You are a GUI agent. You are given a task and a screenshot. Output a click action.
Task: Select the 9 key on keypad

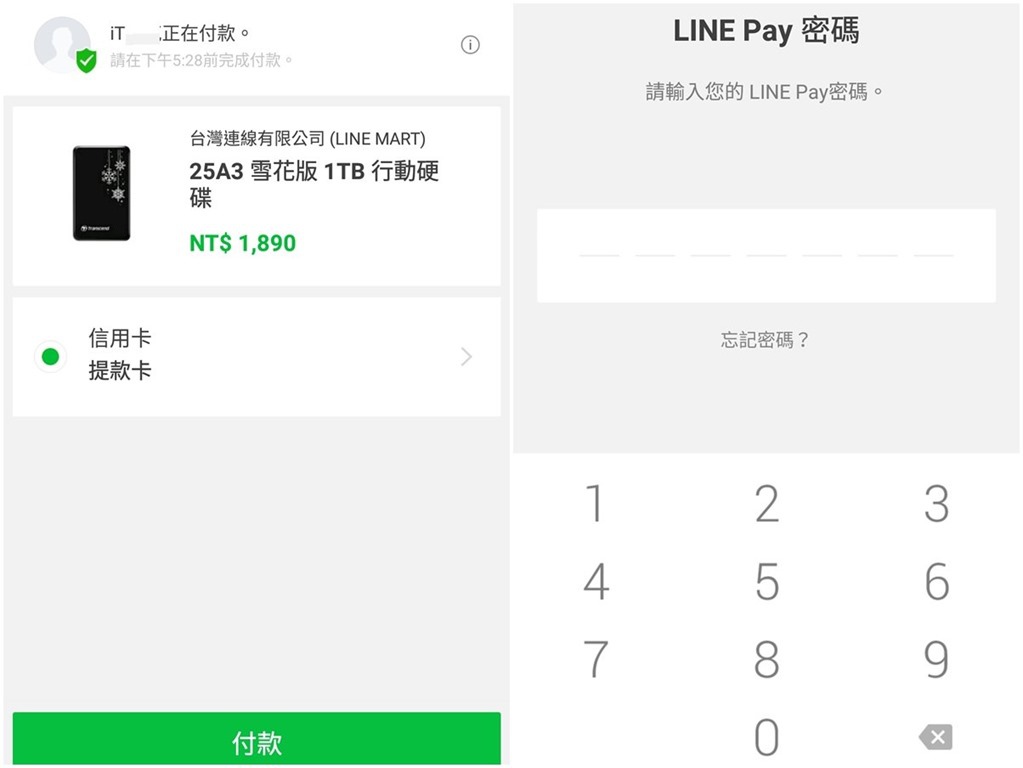936,660
